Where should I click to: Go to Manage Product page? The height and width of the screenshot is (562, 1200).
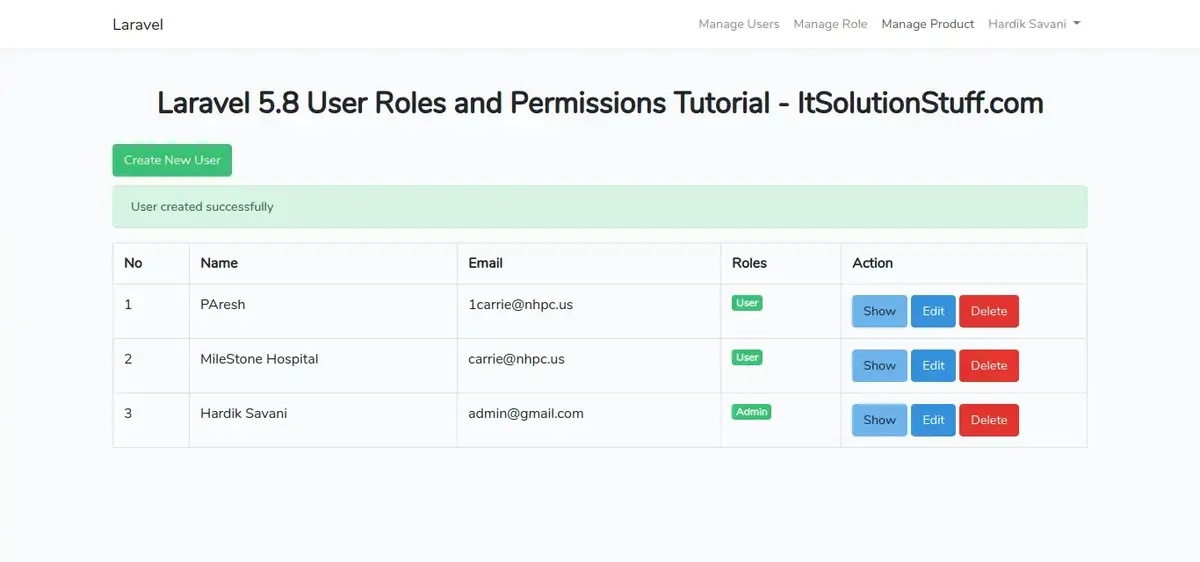coord(927,24)
